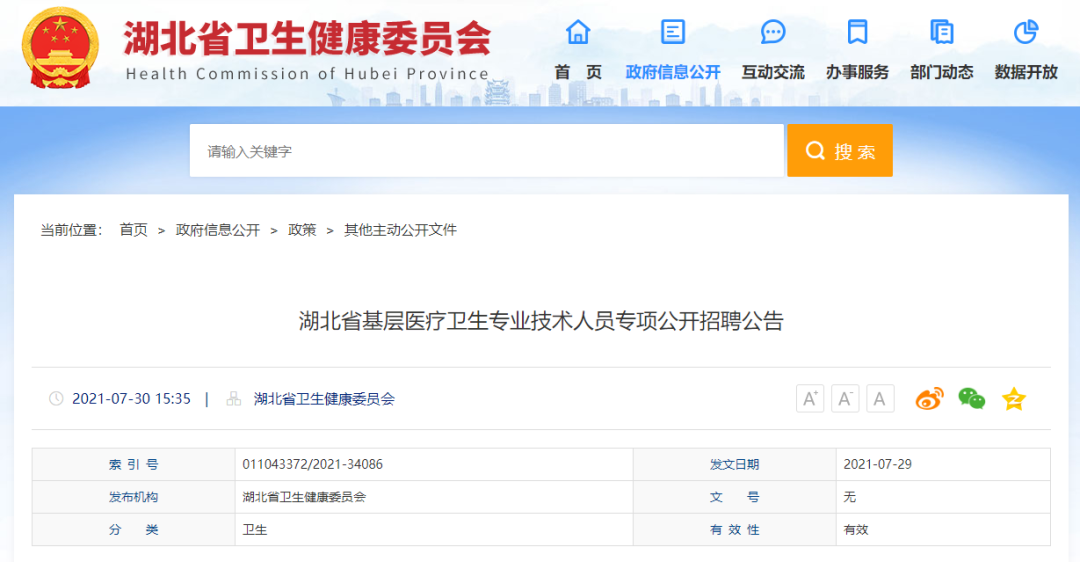Click the government information disclosure document icon
Viewport: 1080px width, 562px height.
[x=673, y=32]
